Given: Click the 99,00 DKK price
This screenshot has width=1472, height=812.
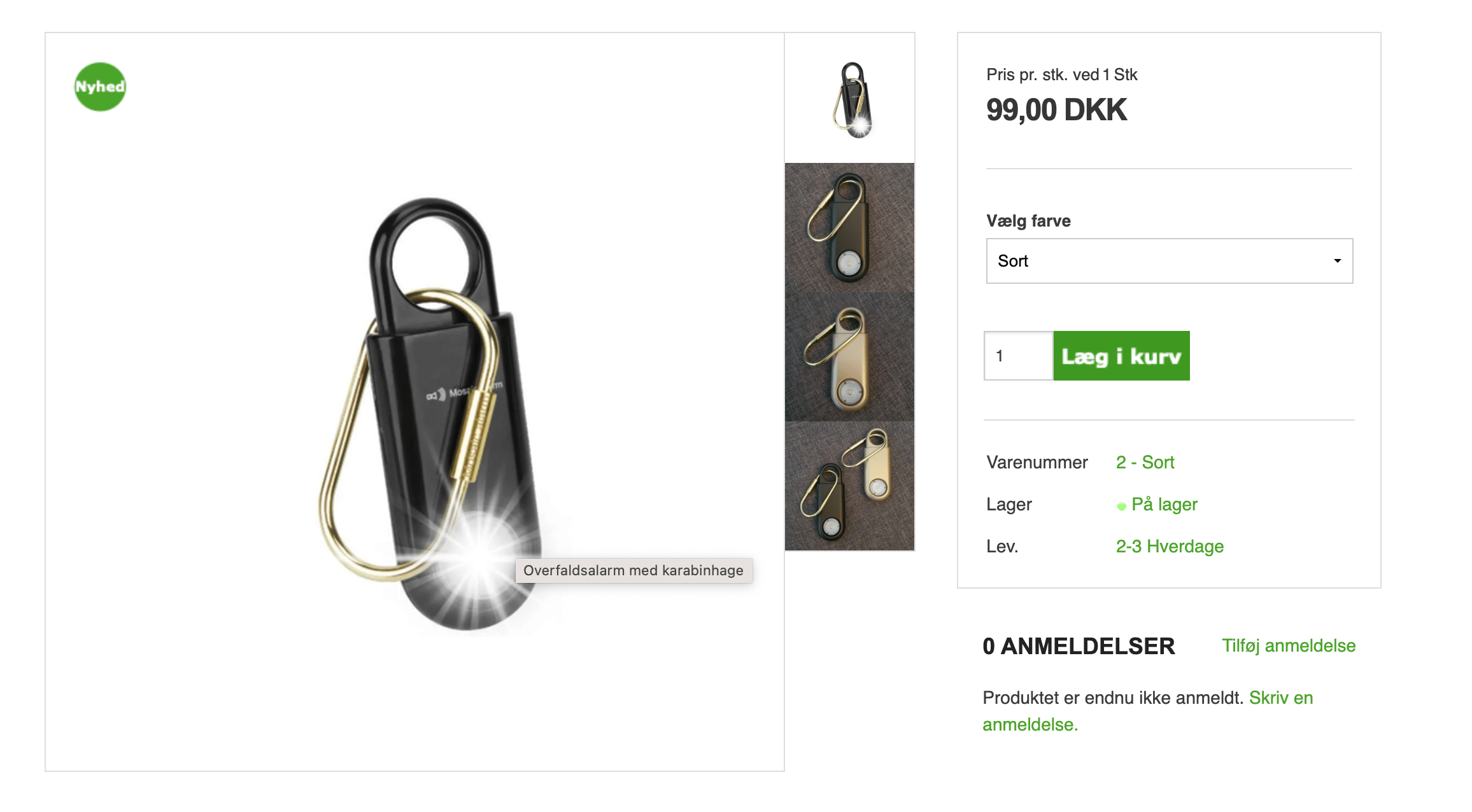Looking at the screenshot, I should 1056,110.
